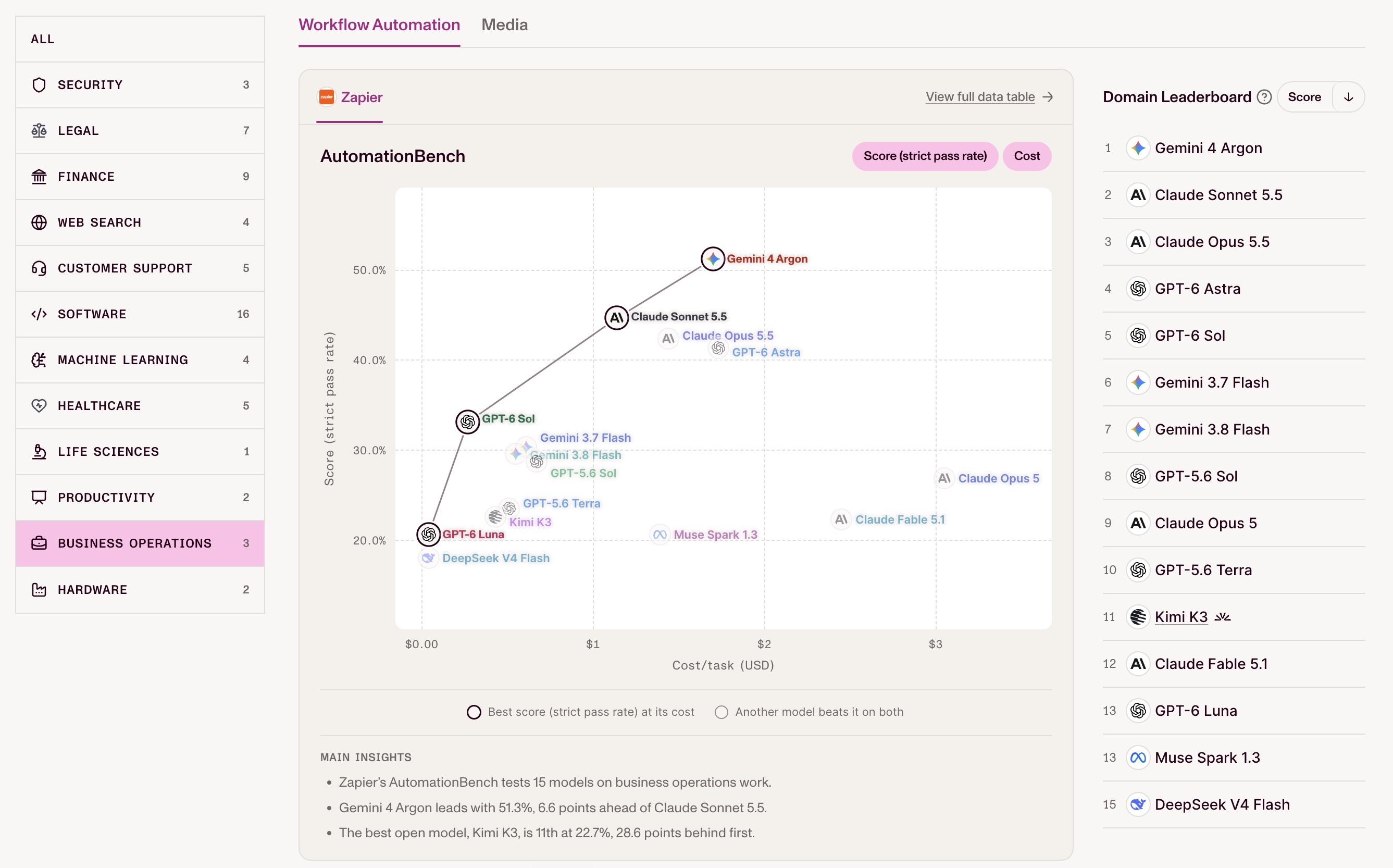Click the GPT-6 Luna chart marker
The image size is (1393, 868).
(428, 535)
